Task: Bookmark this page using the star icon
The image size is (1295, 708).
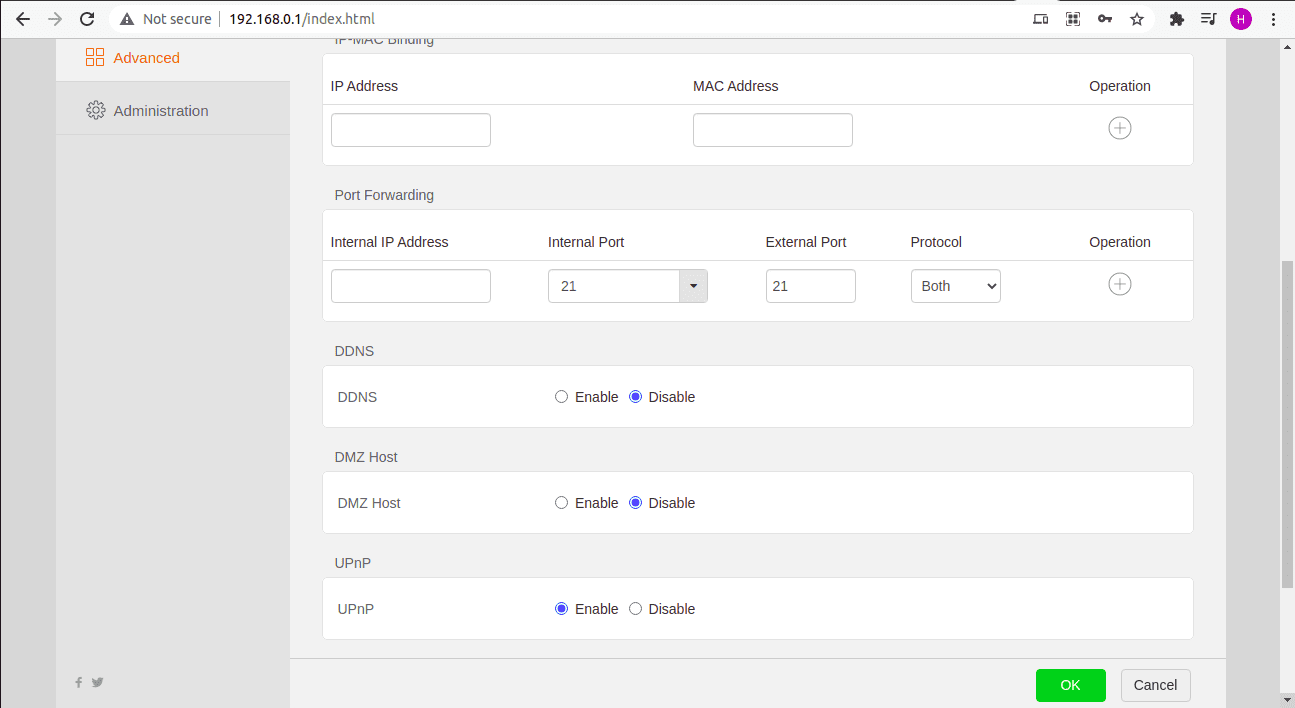Action: pos(1137,18)
